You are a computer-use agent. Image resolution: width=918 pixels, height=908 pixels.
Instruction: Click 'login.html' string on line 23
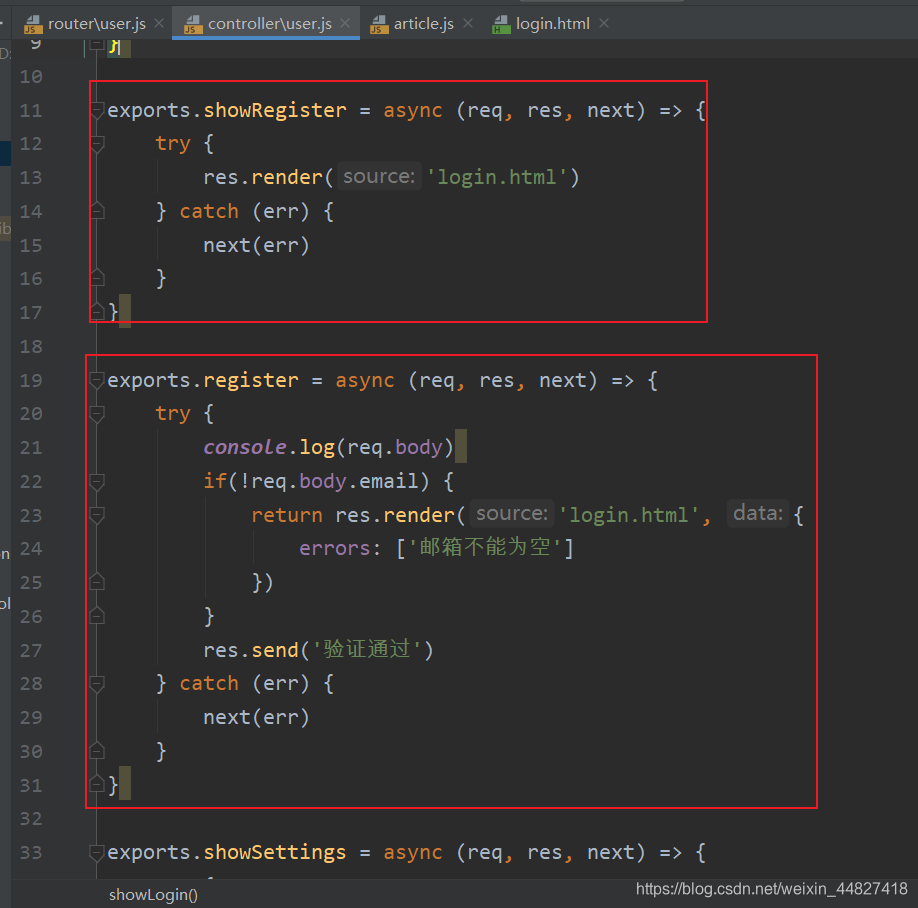629,515
